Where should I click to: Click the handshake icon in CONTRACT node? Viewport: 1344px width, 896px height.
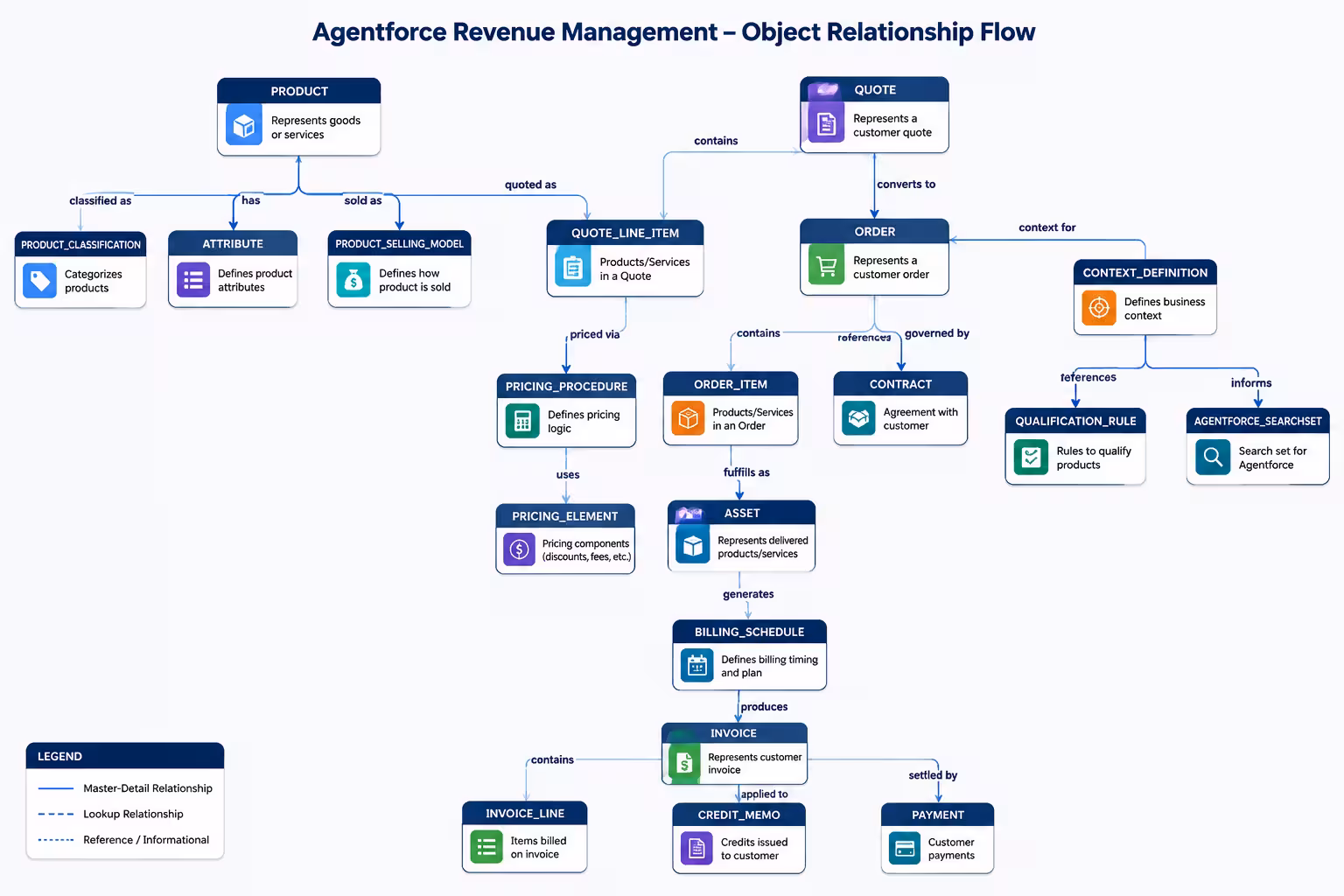coord(858,418)
